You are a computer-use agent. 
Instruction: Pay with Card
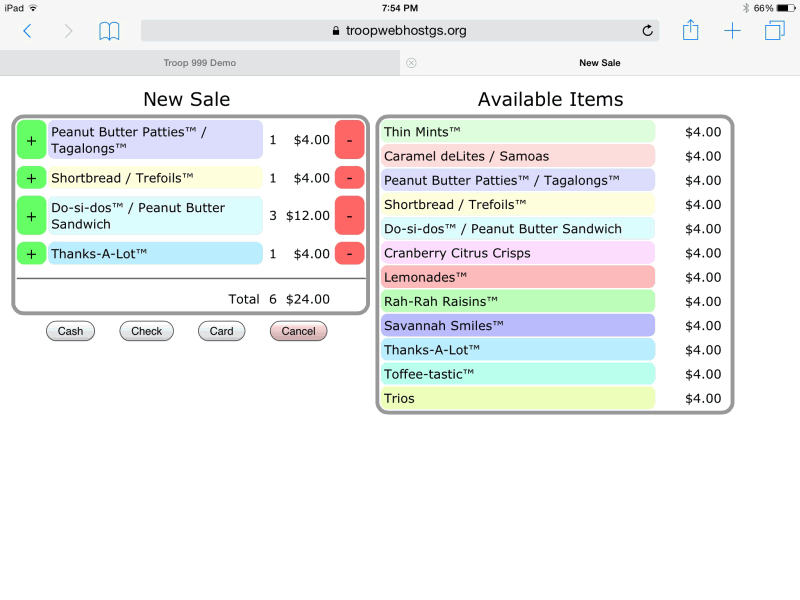pos(221,331)
